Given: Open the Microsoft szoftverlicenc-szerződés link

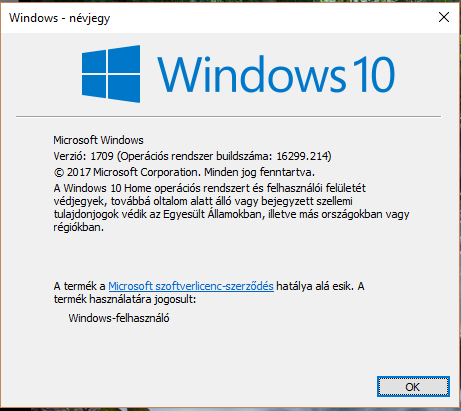Looking at the screenshot, I should click(191, 286).
